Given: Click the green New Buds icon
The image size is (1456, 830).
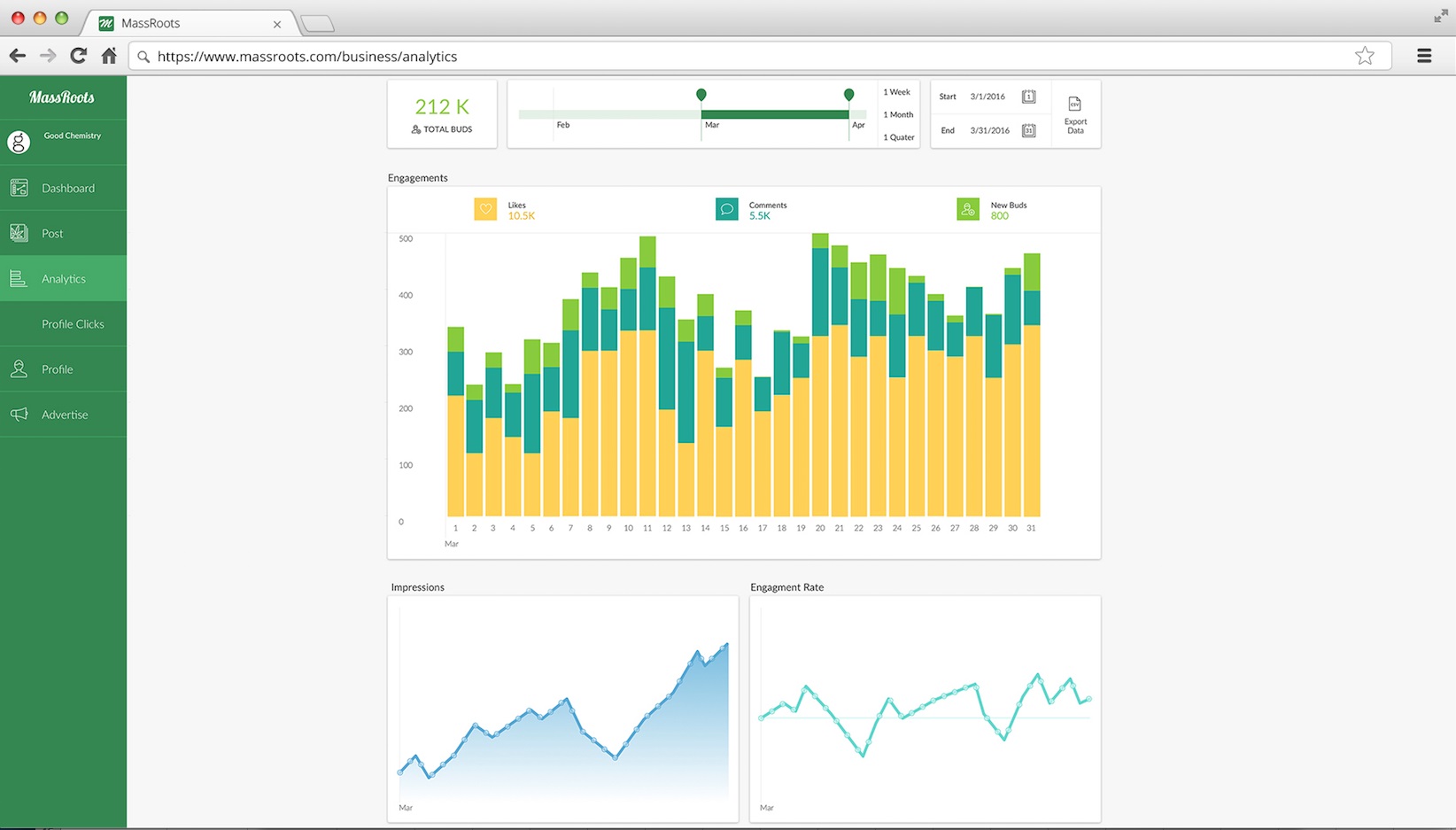Looking at the screenshot, I should [968, 209].
